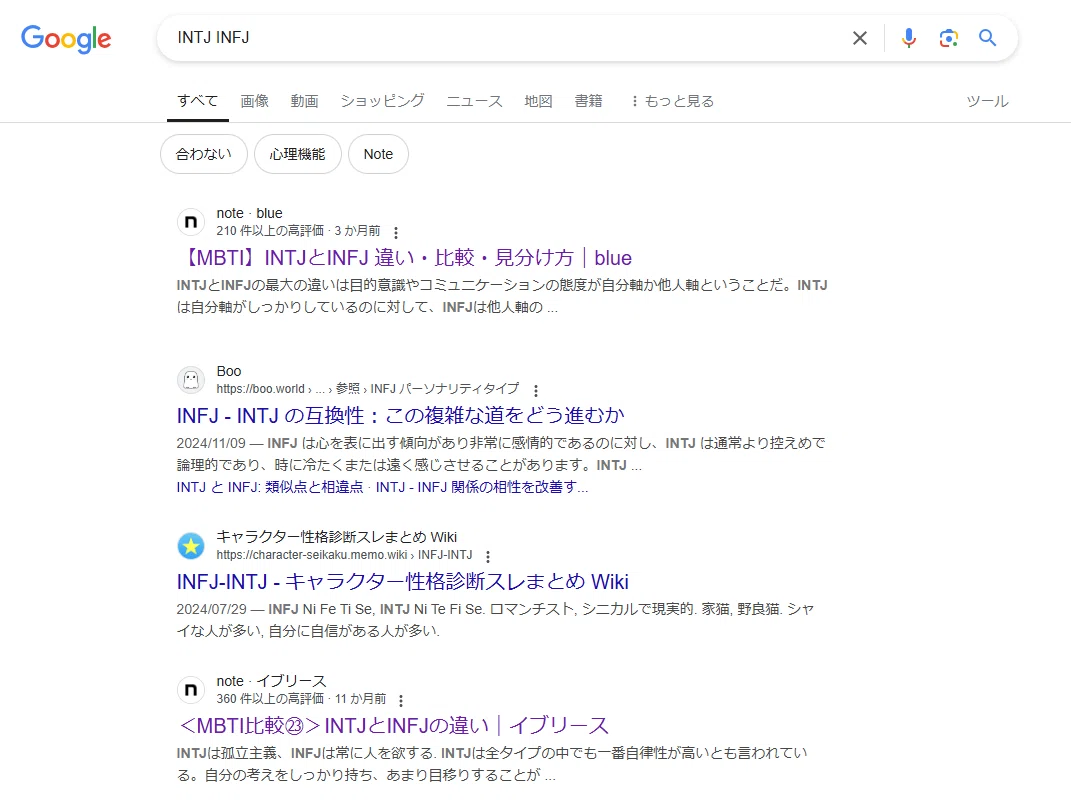This screenshot has height=803, width=1071.
Task: Open Google Lens image search icon
Action: point(948,38)
